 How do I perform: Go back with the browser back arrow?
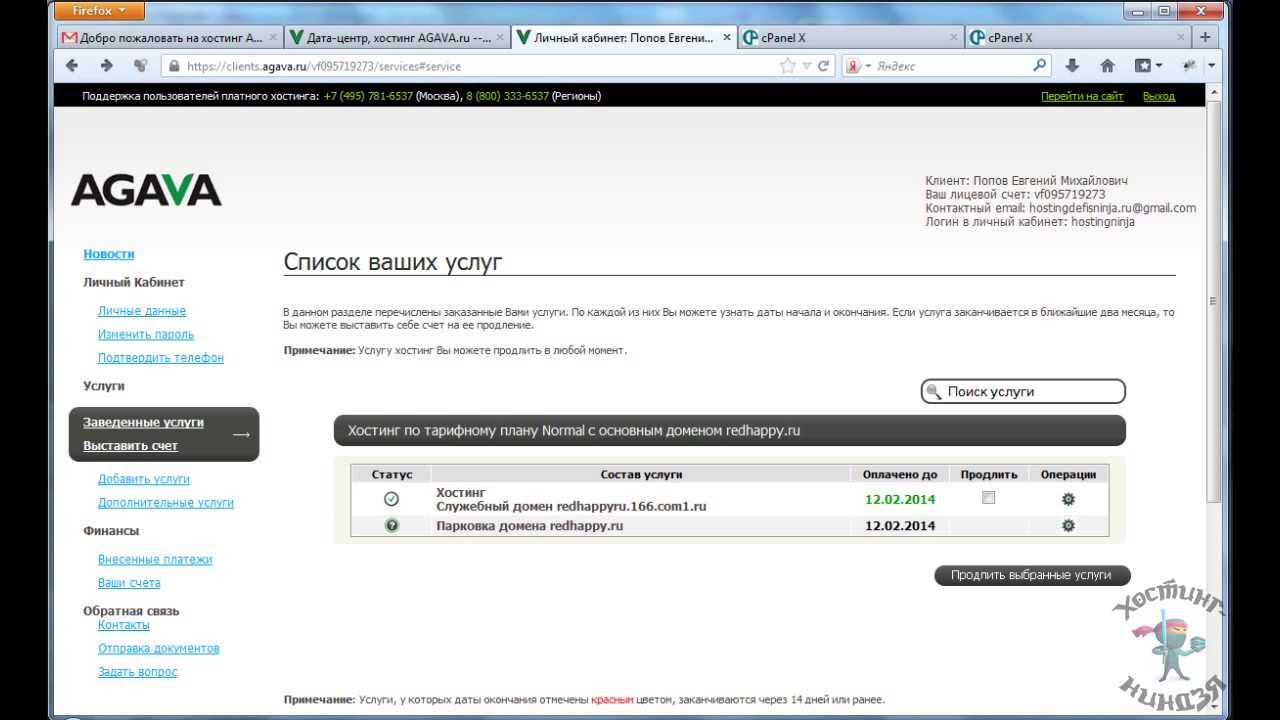72,66
